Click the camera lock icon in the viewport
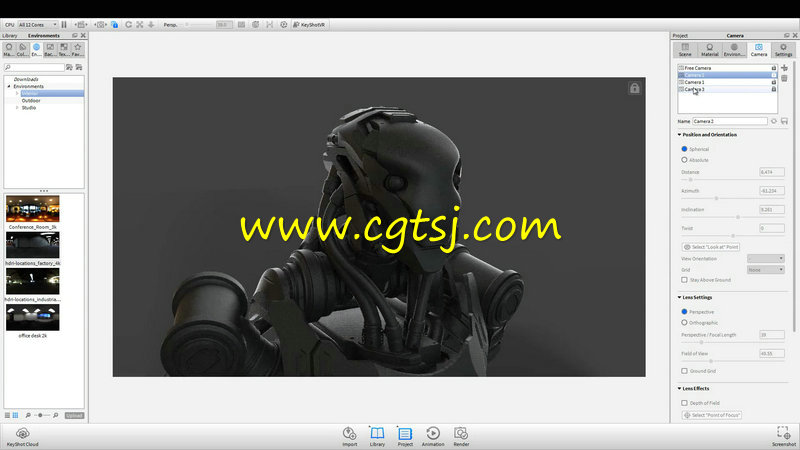 (x=634, y=88)
